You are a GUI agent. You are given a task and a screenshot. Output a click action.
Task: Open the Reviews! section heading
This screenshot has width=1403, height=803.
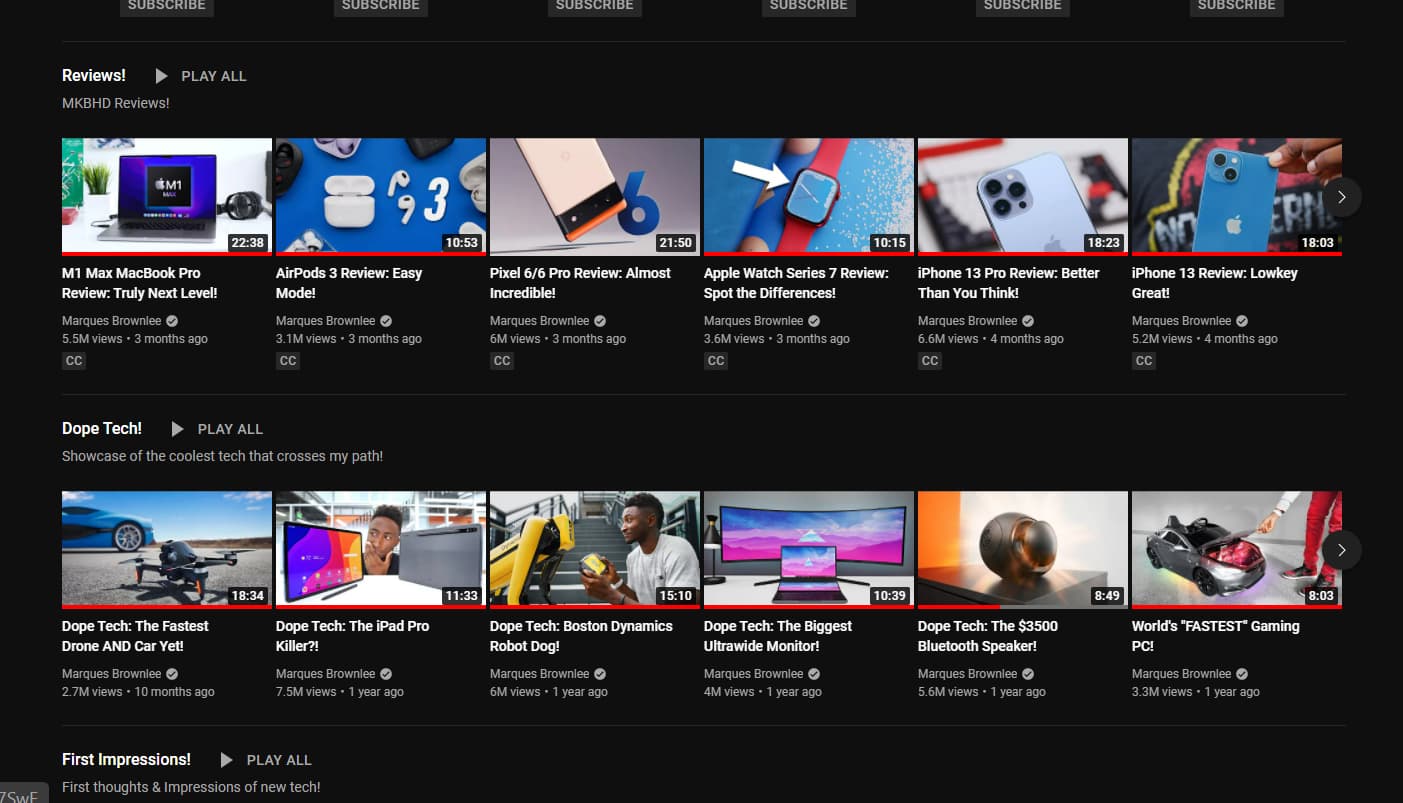pyautogui.click(x=94, y=76)
